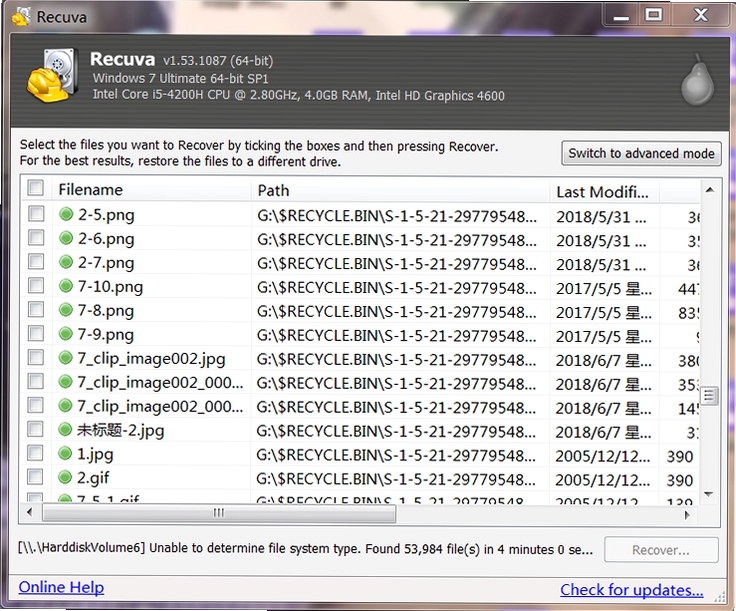Select the file name 7_clip_image002.jpg
736x611 pixels.
click(151, 359)
